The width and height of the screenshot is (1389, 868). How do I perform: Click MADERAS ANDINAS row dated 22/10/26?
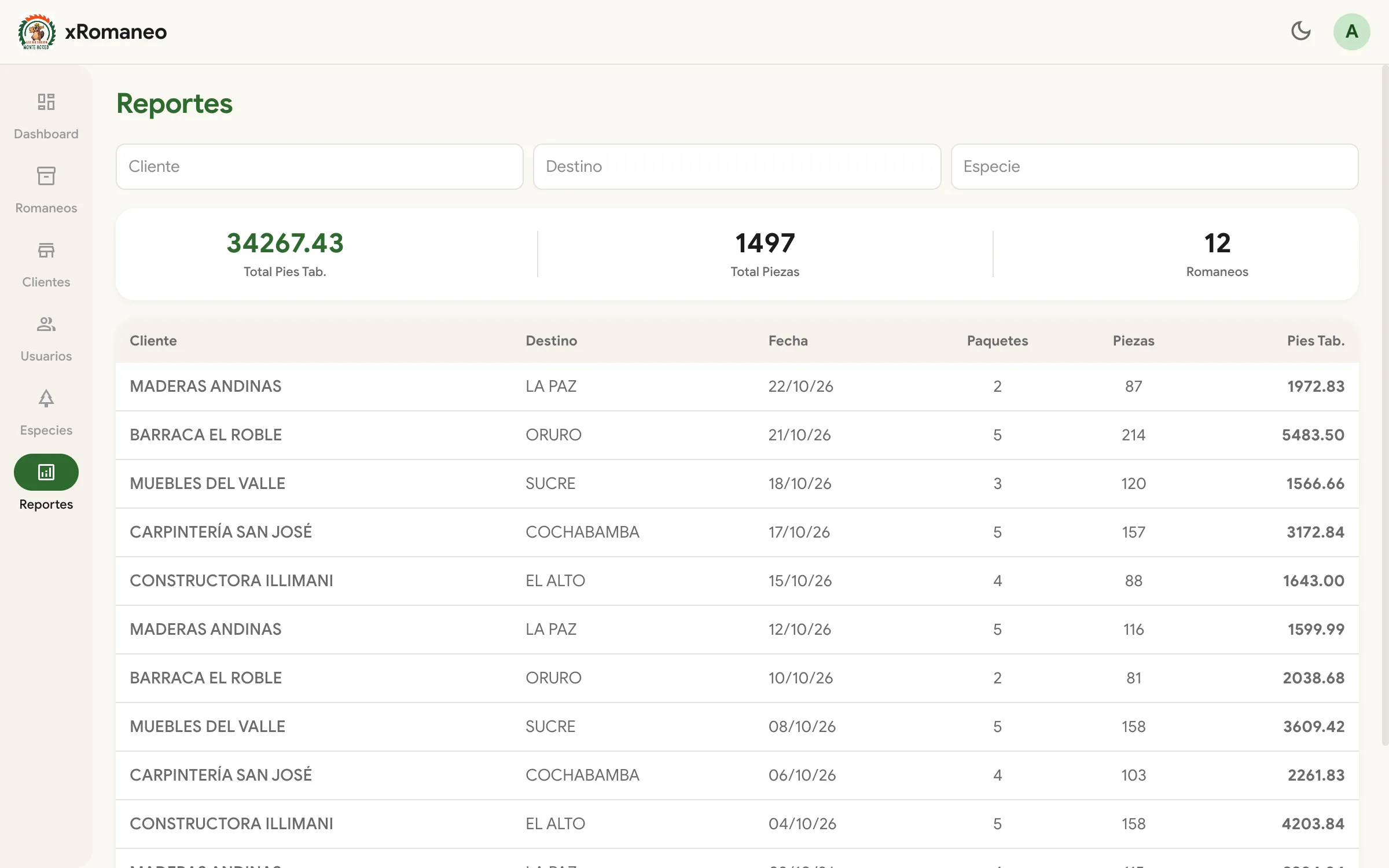737,387
